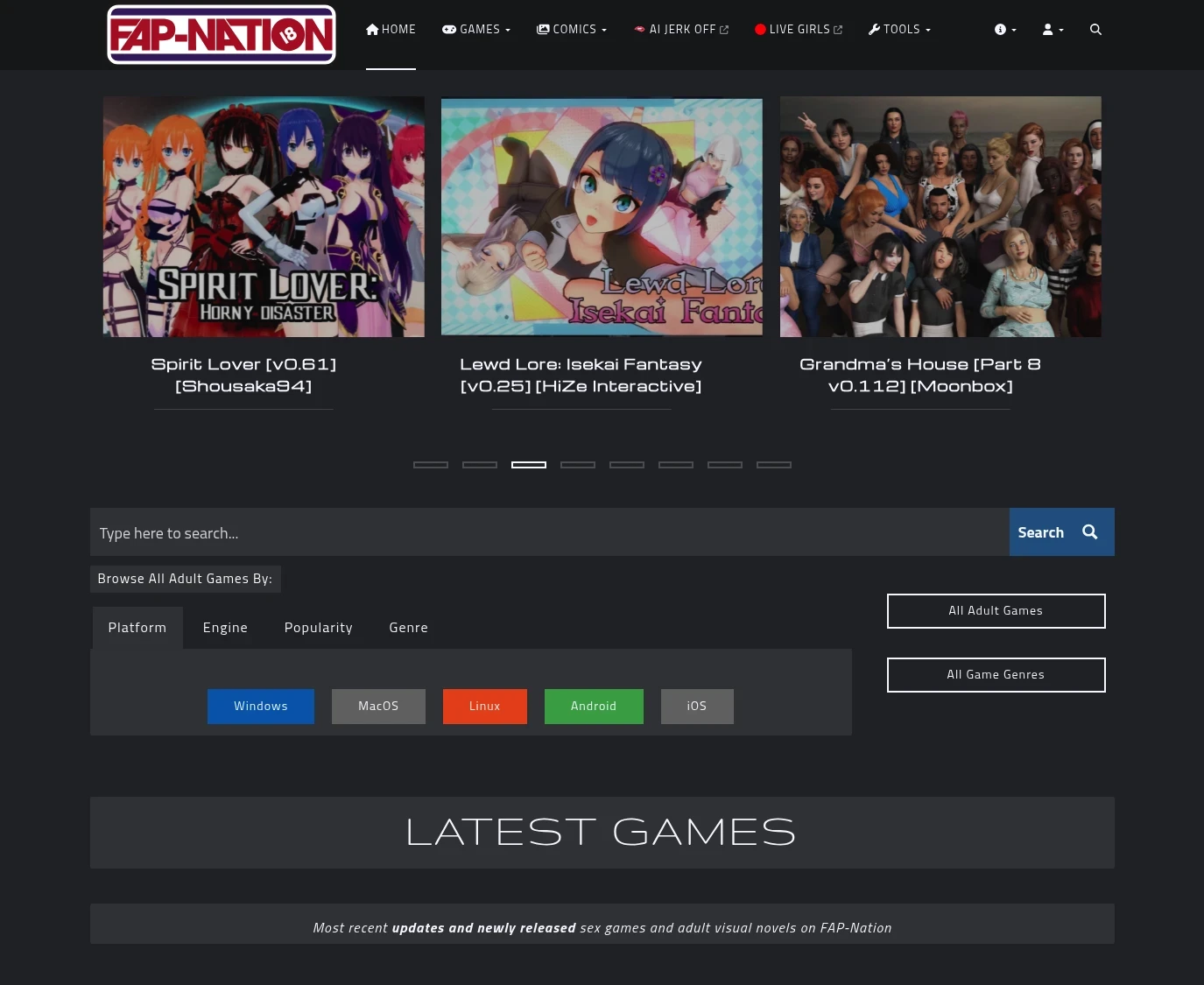Click the blue Search button
Screen dimensions: 1204x985
[1061, 532]
